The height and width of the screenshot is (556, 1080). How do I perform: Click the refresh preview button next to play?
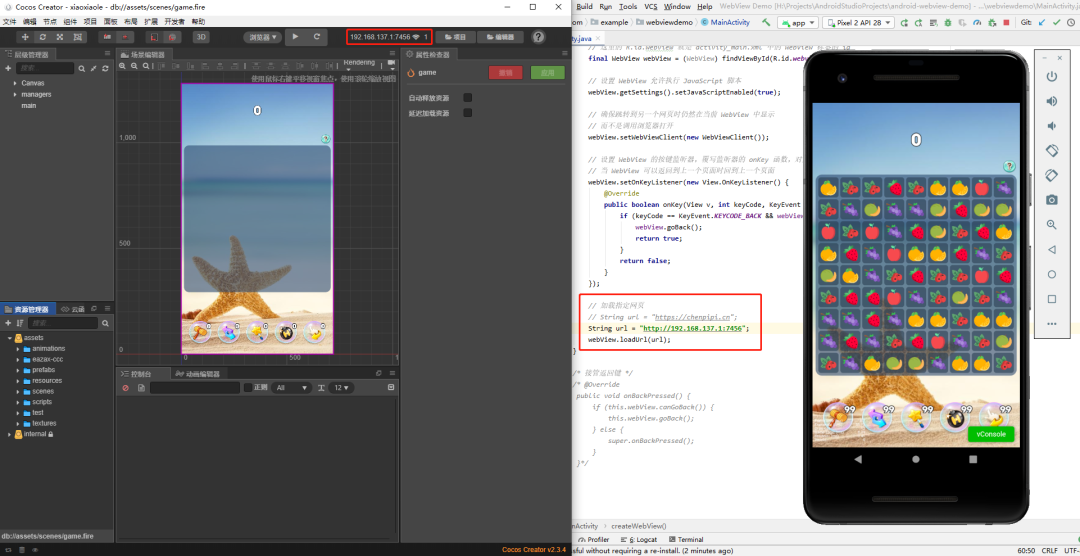[317, 37]
